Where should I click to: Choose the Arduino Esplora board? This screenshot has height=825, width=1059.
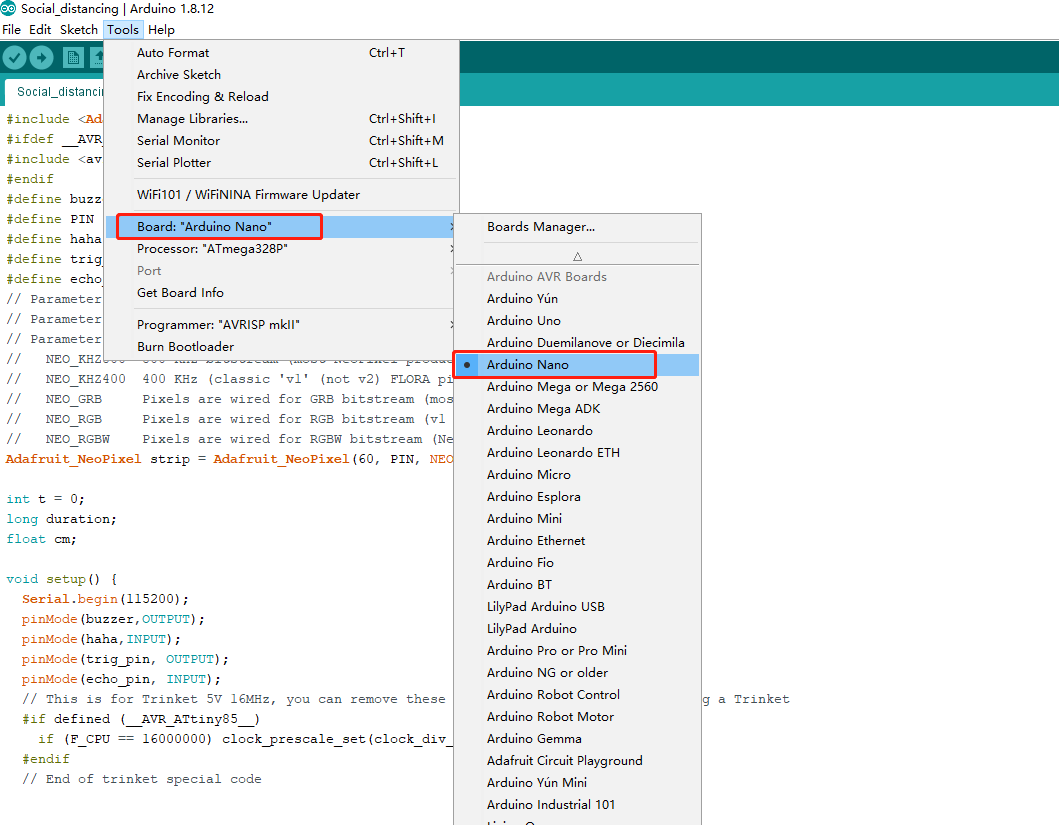click(577, 497)
